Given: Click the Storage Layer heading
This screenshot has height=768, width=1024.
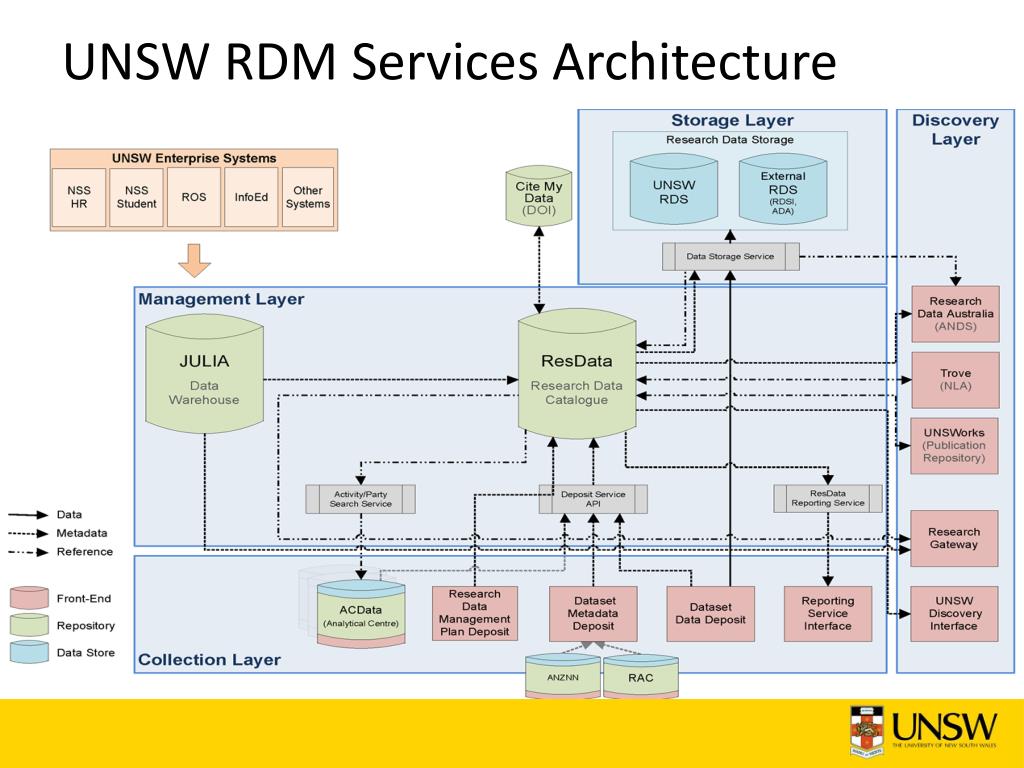Looking at the screenshot, I should point(732,120).
